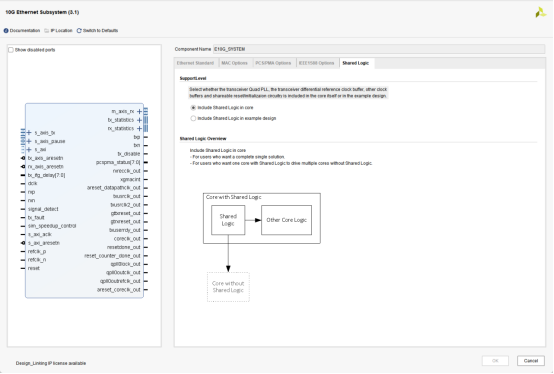Toggle Show disabled ports checkbox
Image resolution: width=554 pixels, height=374 pixels.
[x=11, y=50]
